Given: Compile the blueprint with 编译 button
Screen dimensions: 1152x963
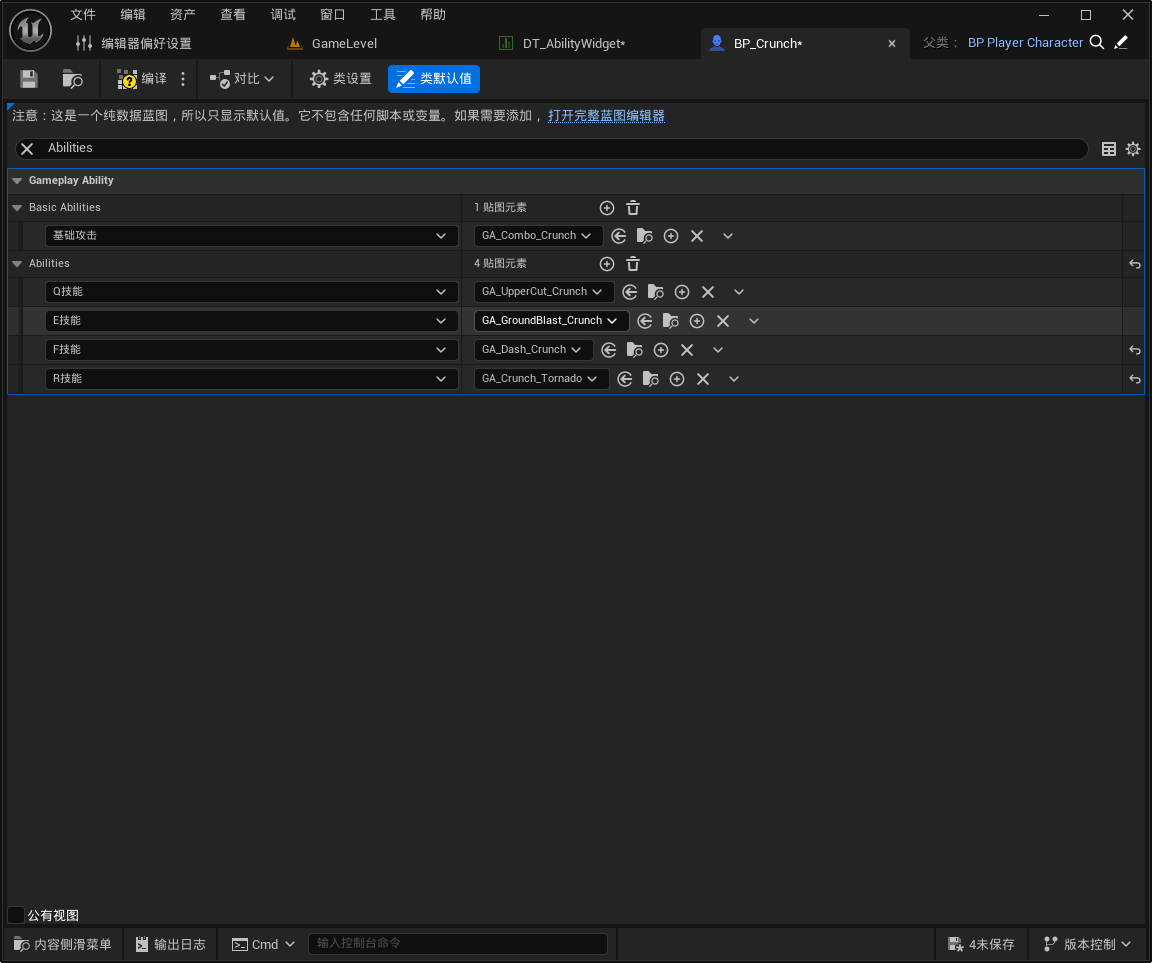Looking at the screenshot, I should coord(142,79).
